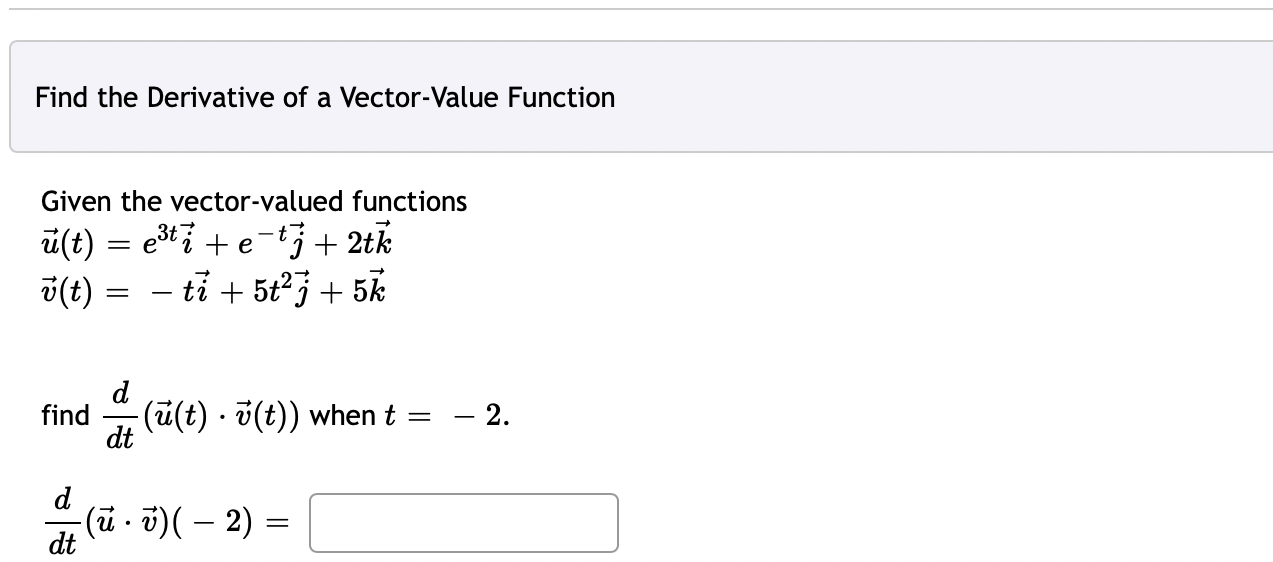Image resolution: width=1273 pixels, height=562 pixels.
Task: Click the d/dt fraction in the 'find' line
Action: [x=120, y=417]
